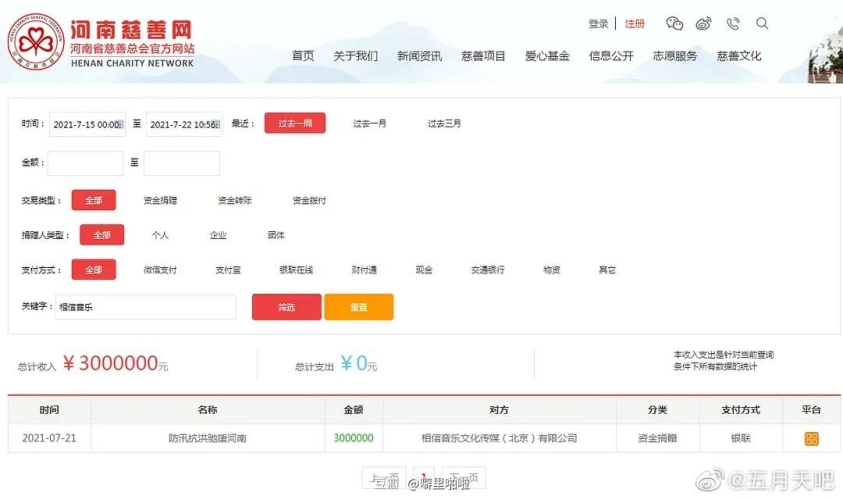The height and width of the screenshot is (500, 843).
Task: Click the 登录 login link
Action: tap(598, 24)
